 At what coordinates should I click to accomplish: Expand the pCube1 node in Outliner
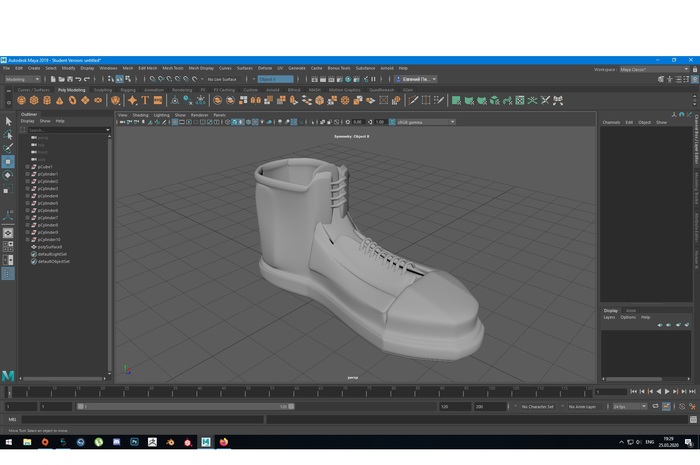(27, 167)
